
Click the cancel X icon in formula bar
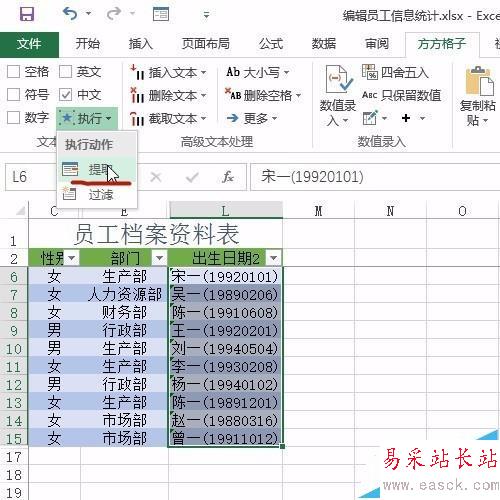pyautogui.click(x=156, y=177)
